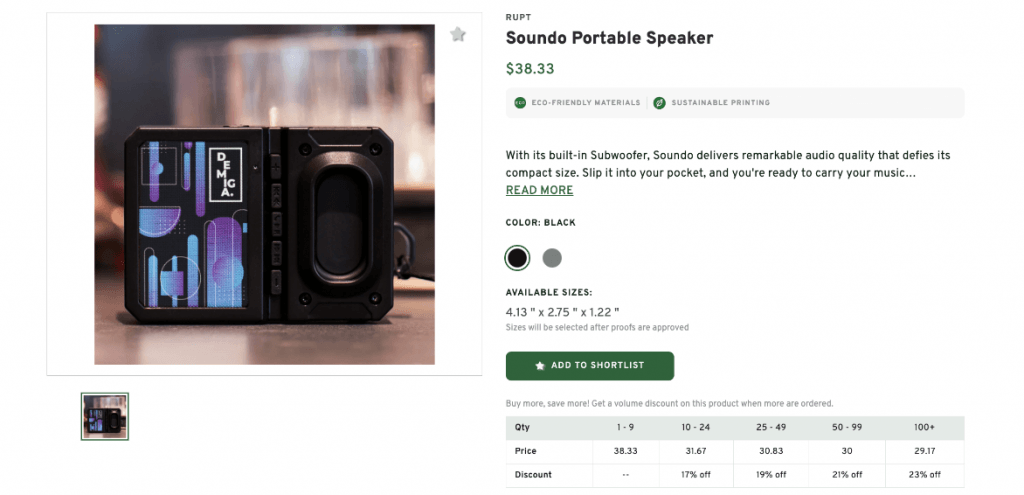Select the 10 - 24 quantity tier
The width and height of the screenshot is (1024, 495).
[697, 428]
